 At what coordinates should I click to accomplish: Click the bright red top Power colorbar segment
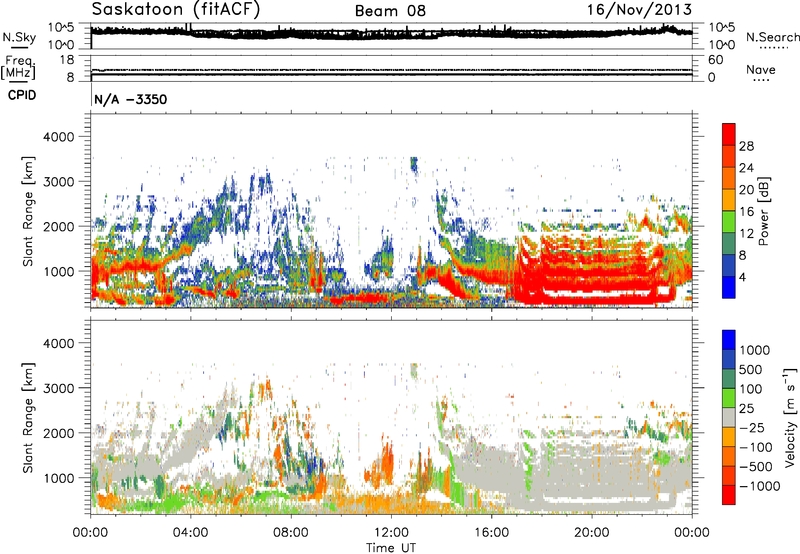coord(729,135)
